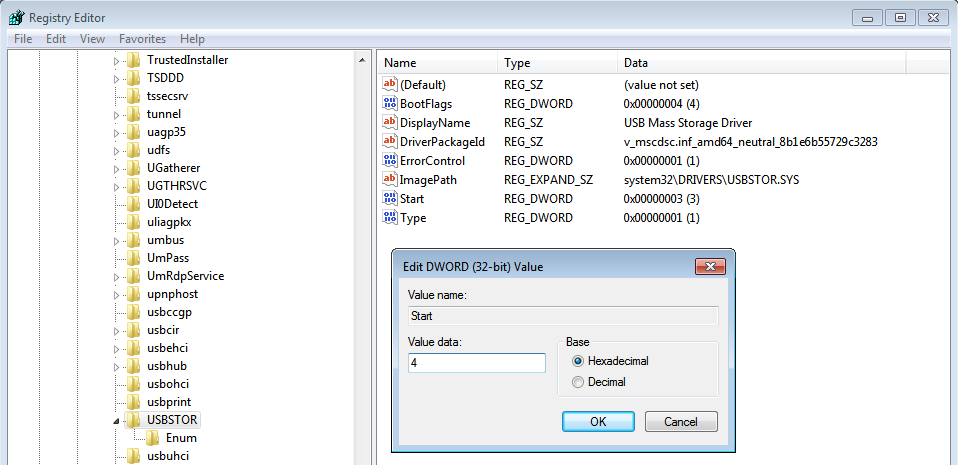This screenshot has width=958, height=465.
Task: Collapse the USBSTOR tree node
Action: coord(117,420)
